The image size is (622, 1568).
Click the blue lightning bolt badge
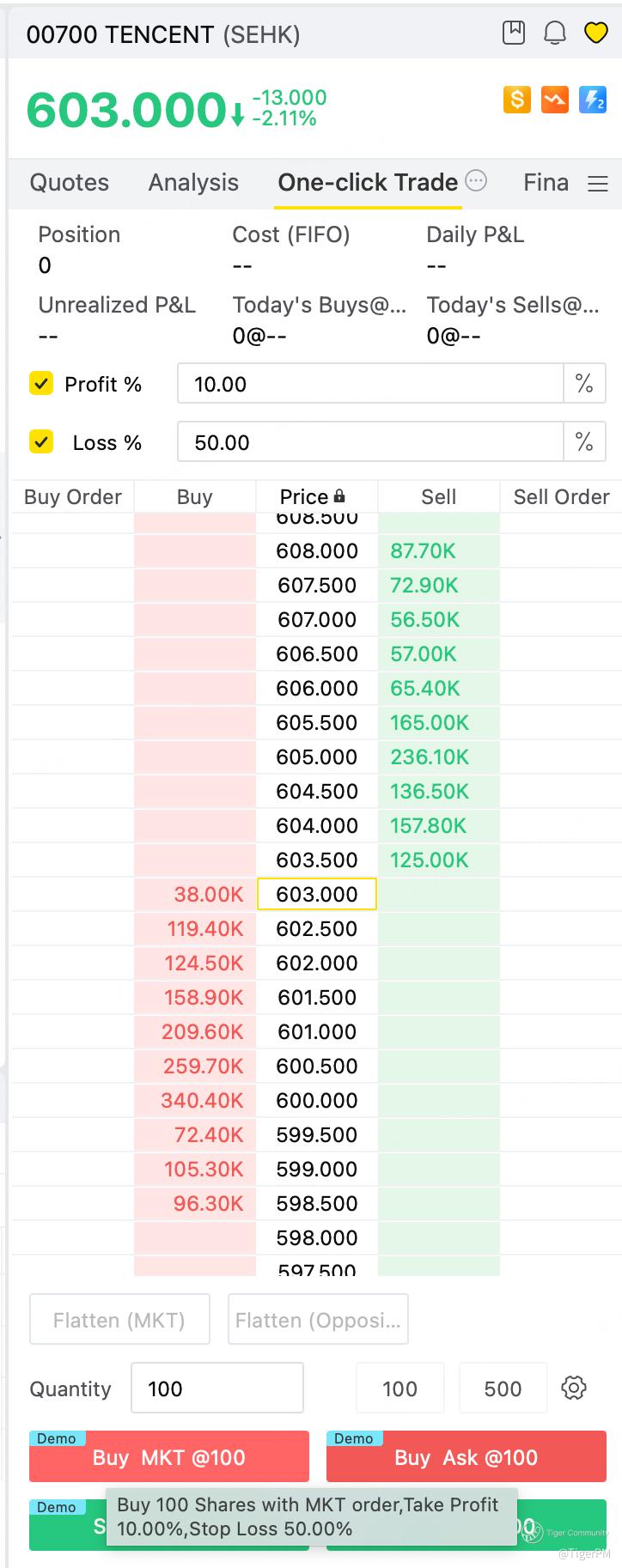click(593, 100)
